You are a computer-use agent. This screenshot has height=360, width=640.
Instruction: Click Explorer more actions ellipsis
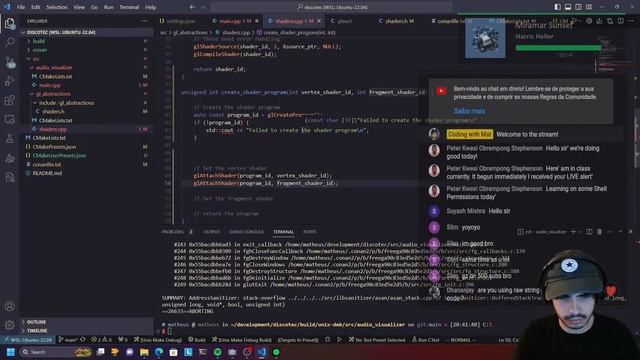[x=144, y=21]
